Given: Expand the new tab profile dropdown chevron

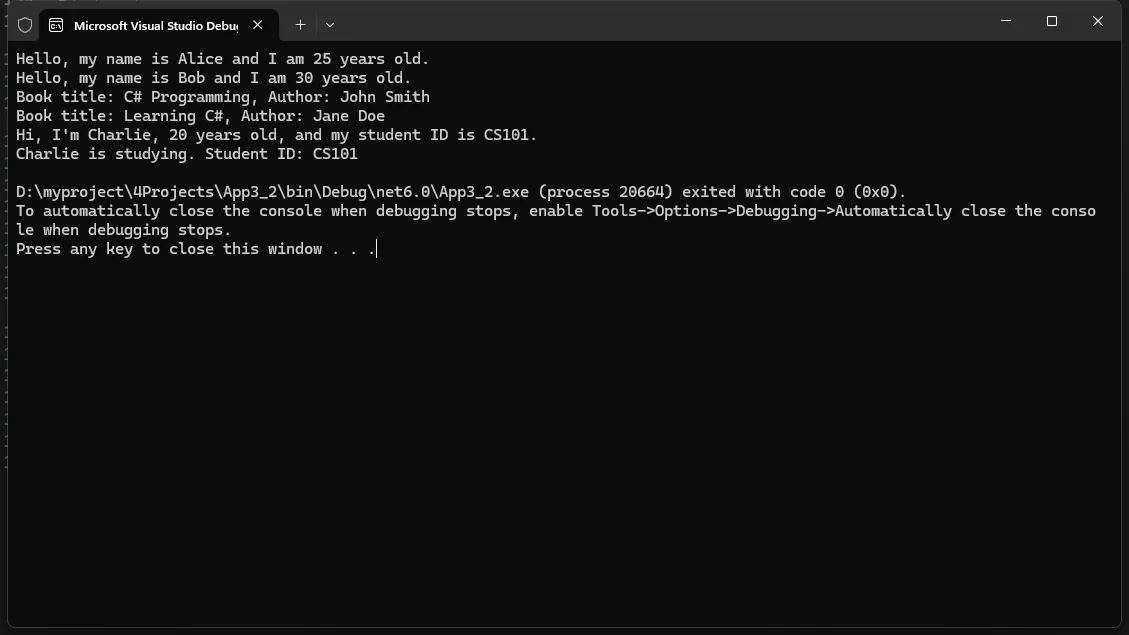Looking at the screenshot, I should (x=330, y=24).
